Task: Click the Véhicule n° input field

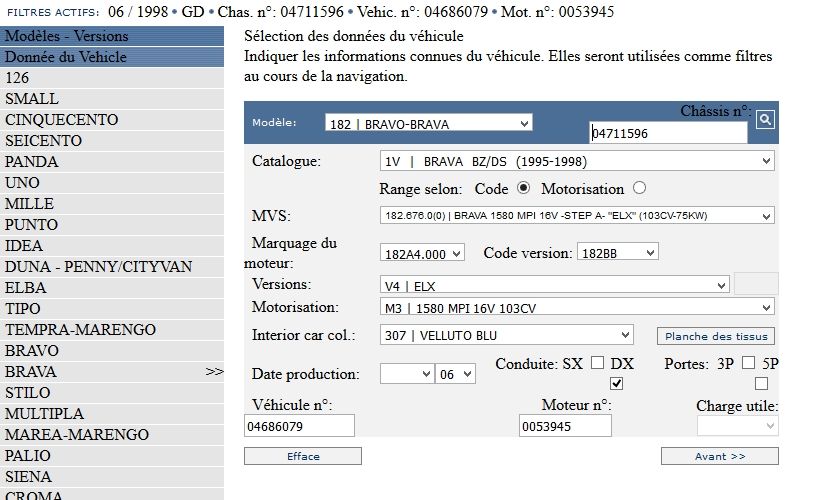Action: coord(300,426)
